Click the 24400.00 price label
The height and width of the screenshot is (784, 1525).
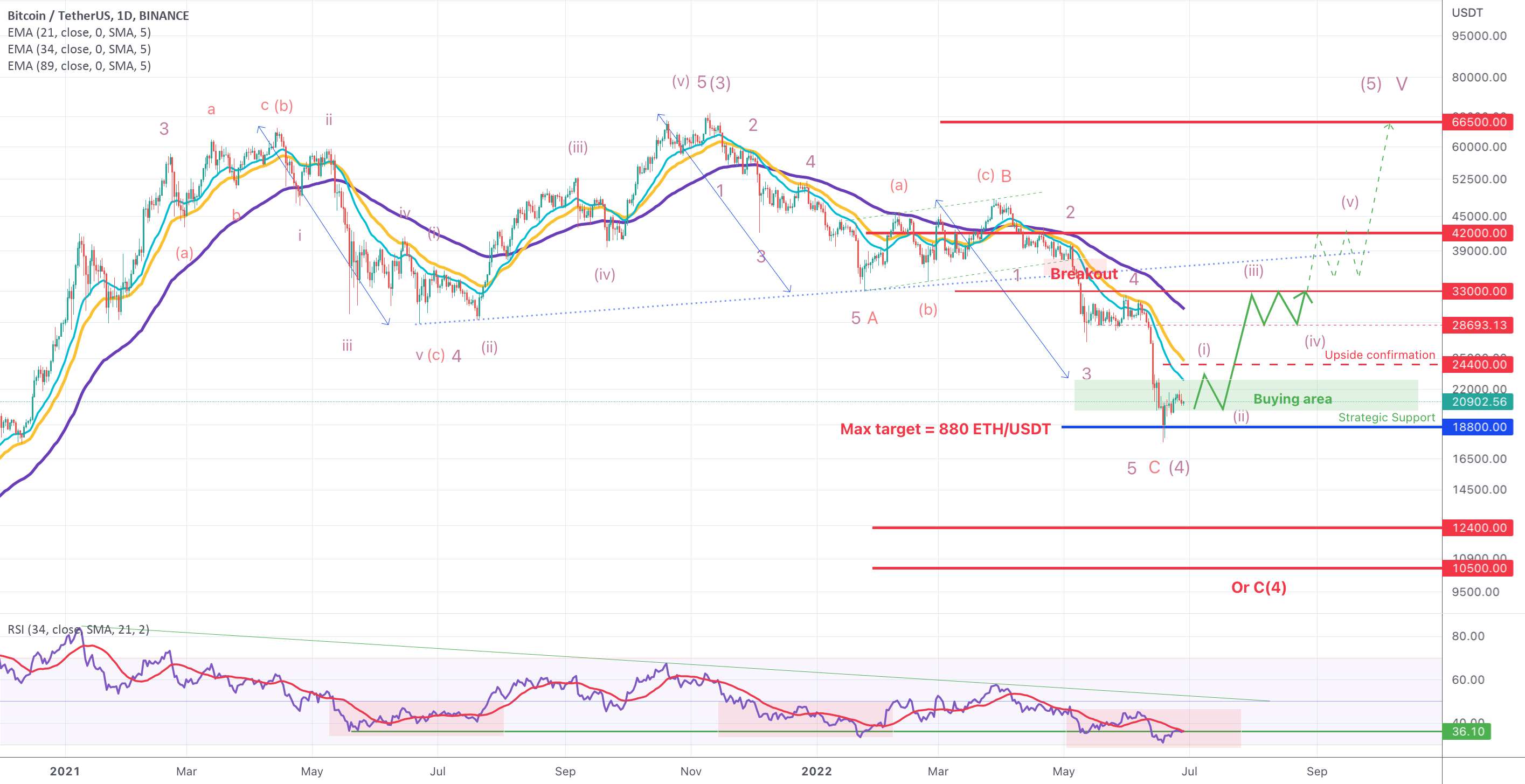[x=1478, y=364]
